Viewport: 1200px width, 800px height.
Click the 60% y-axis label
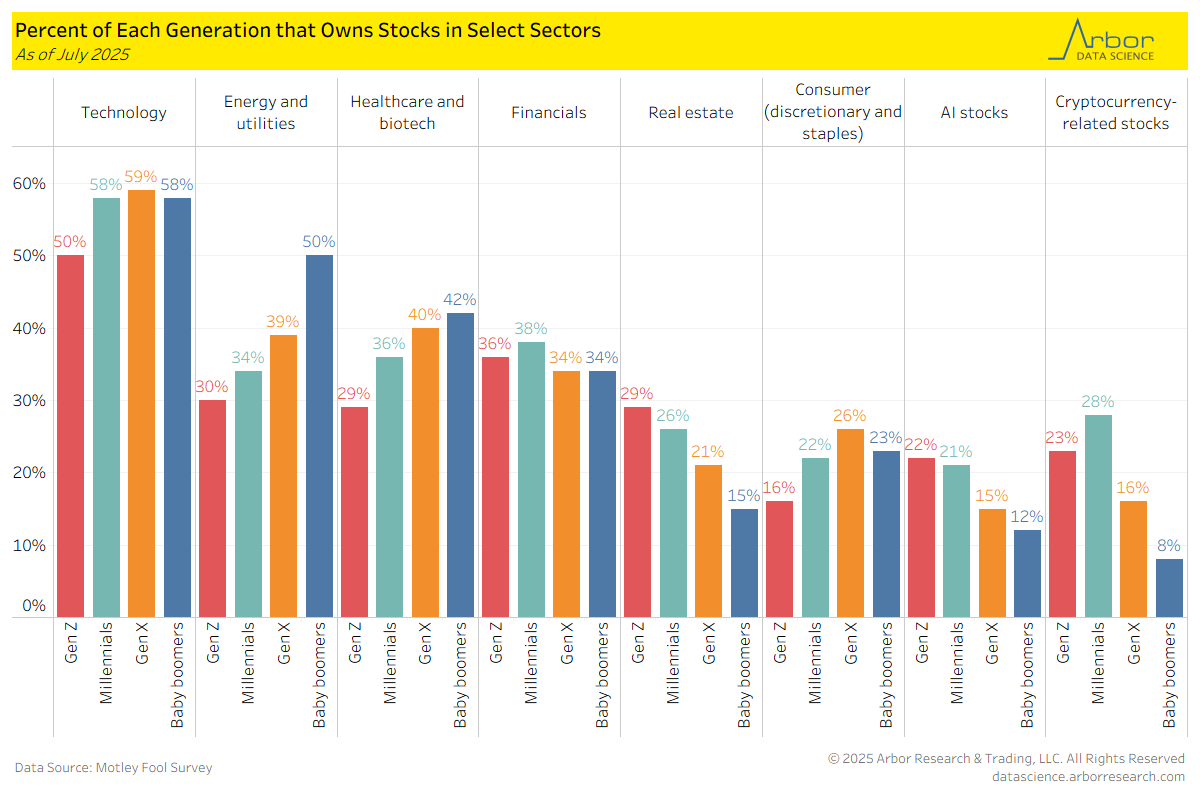tap(30, 183)
